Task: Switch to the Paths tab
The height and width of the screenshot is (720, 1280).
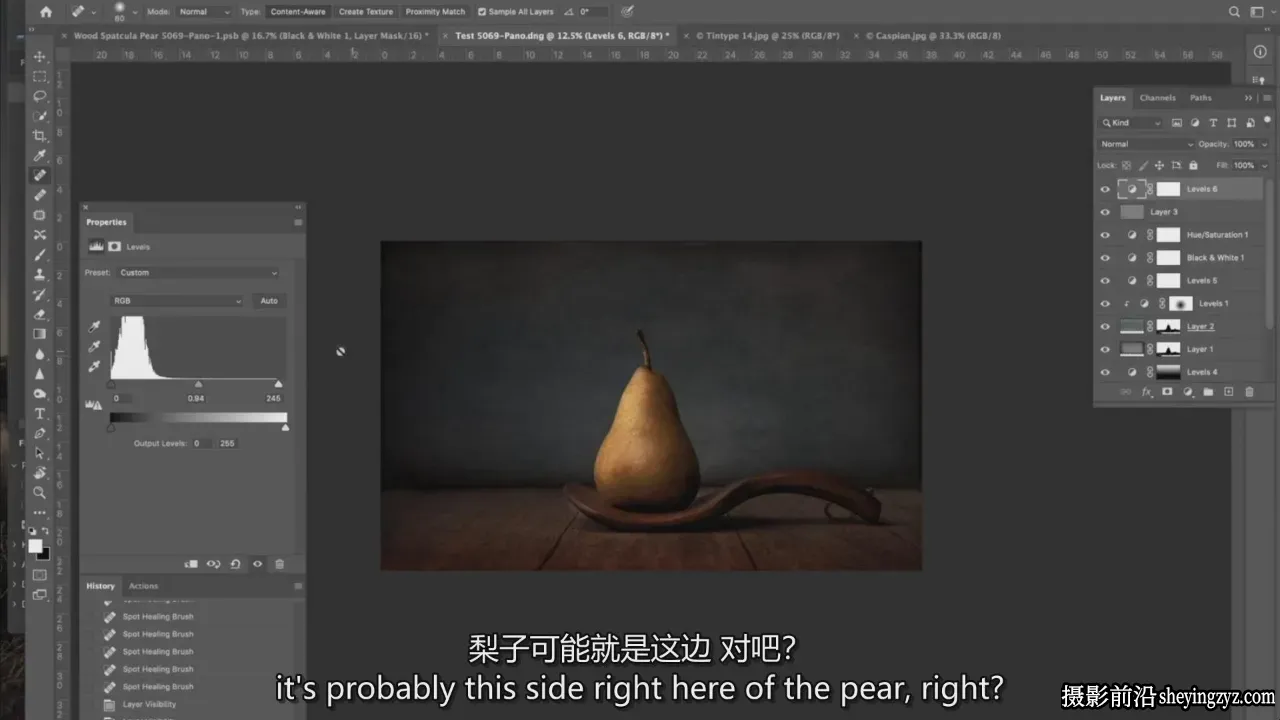Action: pyautogui.click(x=1201, y=98)
